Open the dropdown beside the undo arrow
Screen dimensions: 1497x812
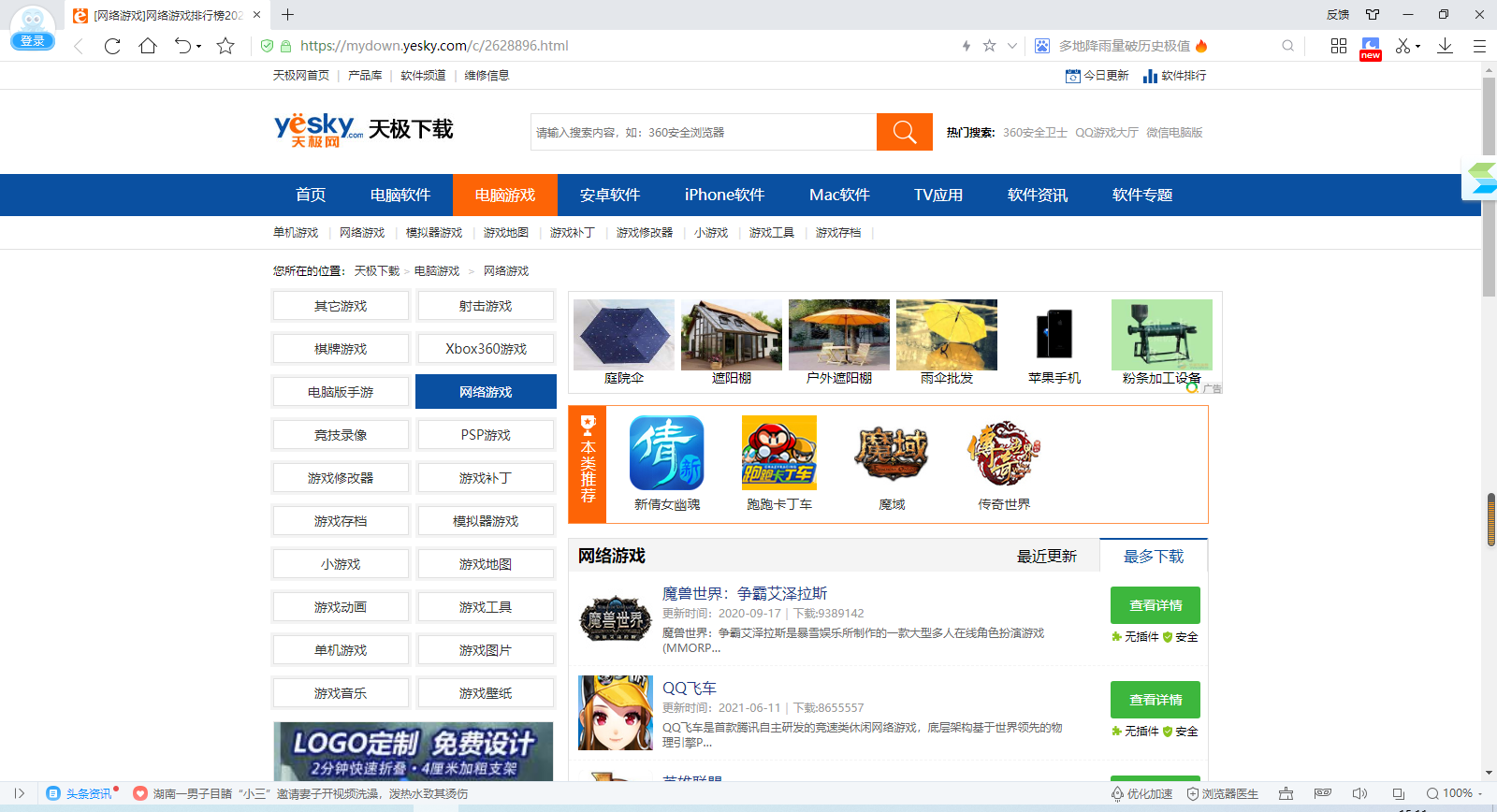pos(198,47)
